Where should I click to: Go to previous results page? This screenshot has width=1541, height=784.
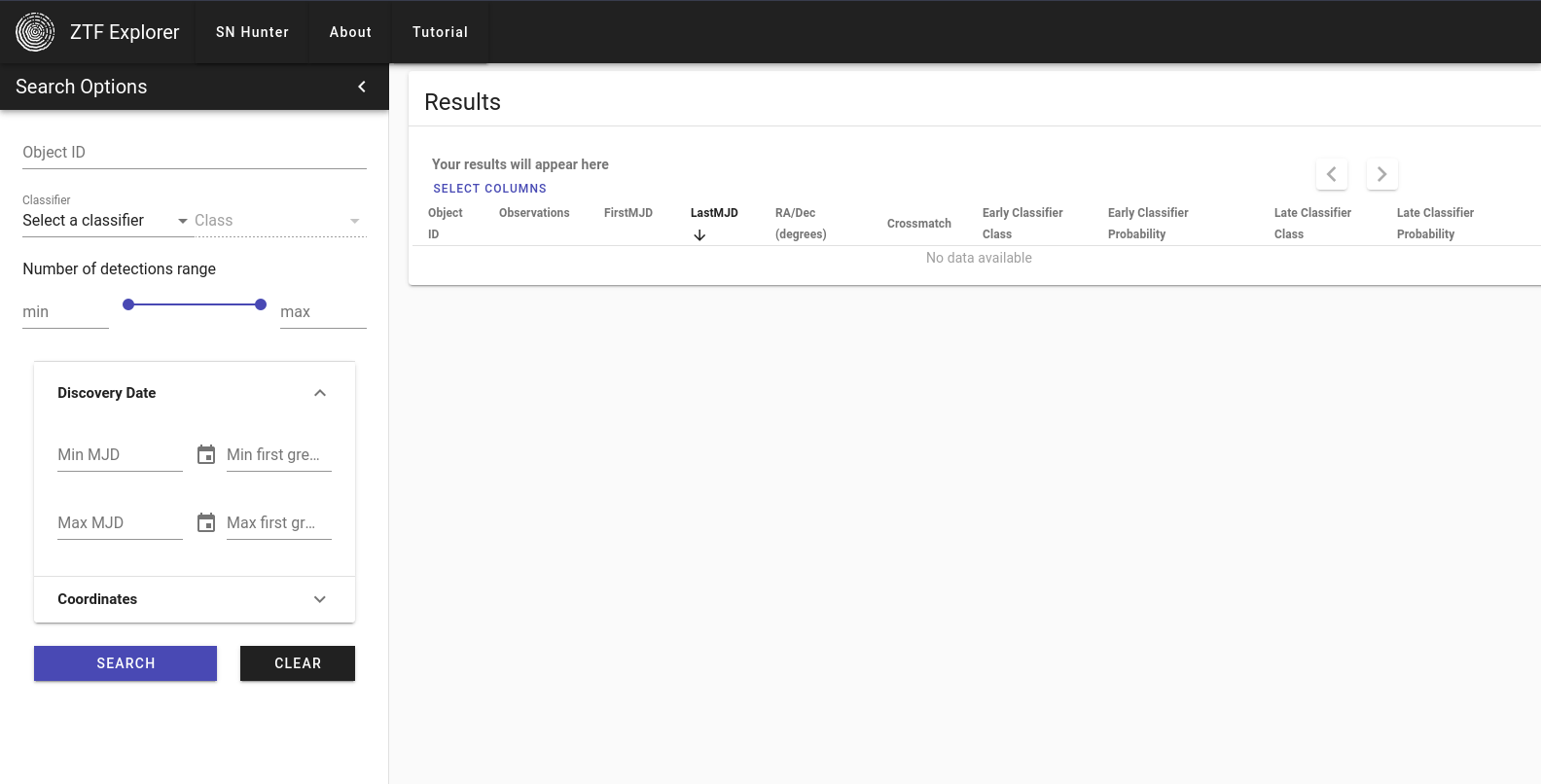click(1331, 174)
